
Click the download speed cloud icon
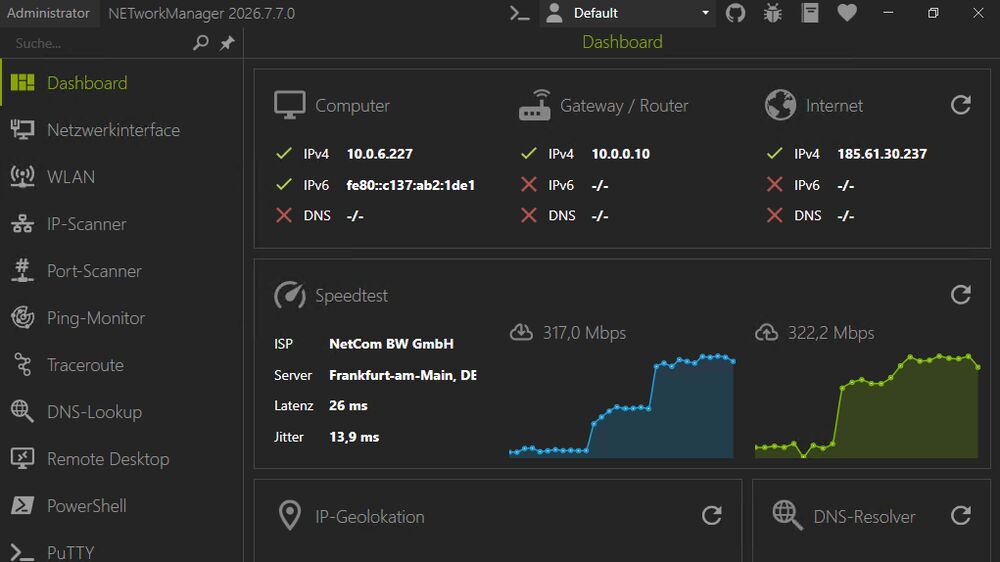[521, 332]
